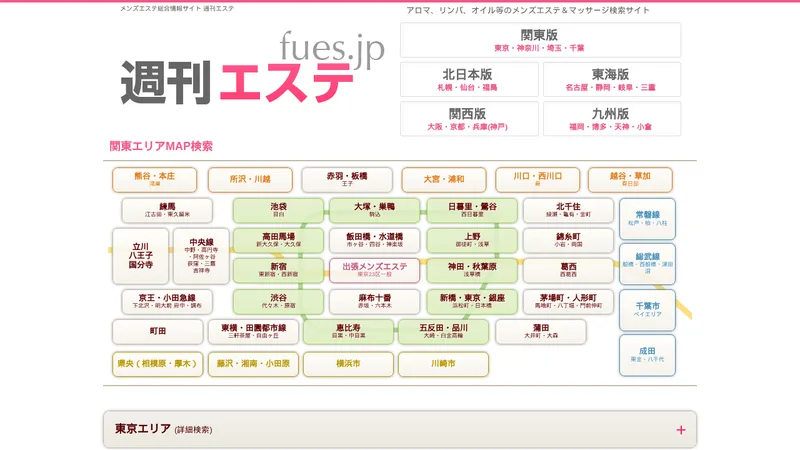Choose the 東横・田園都市線 area
Screen dimensions: 800x450
pyautogui.click(x=253, y=332)
